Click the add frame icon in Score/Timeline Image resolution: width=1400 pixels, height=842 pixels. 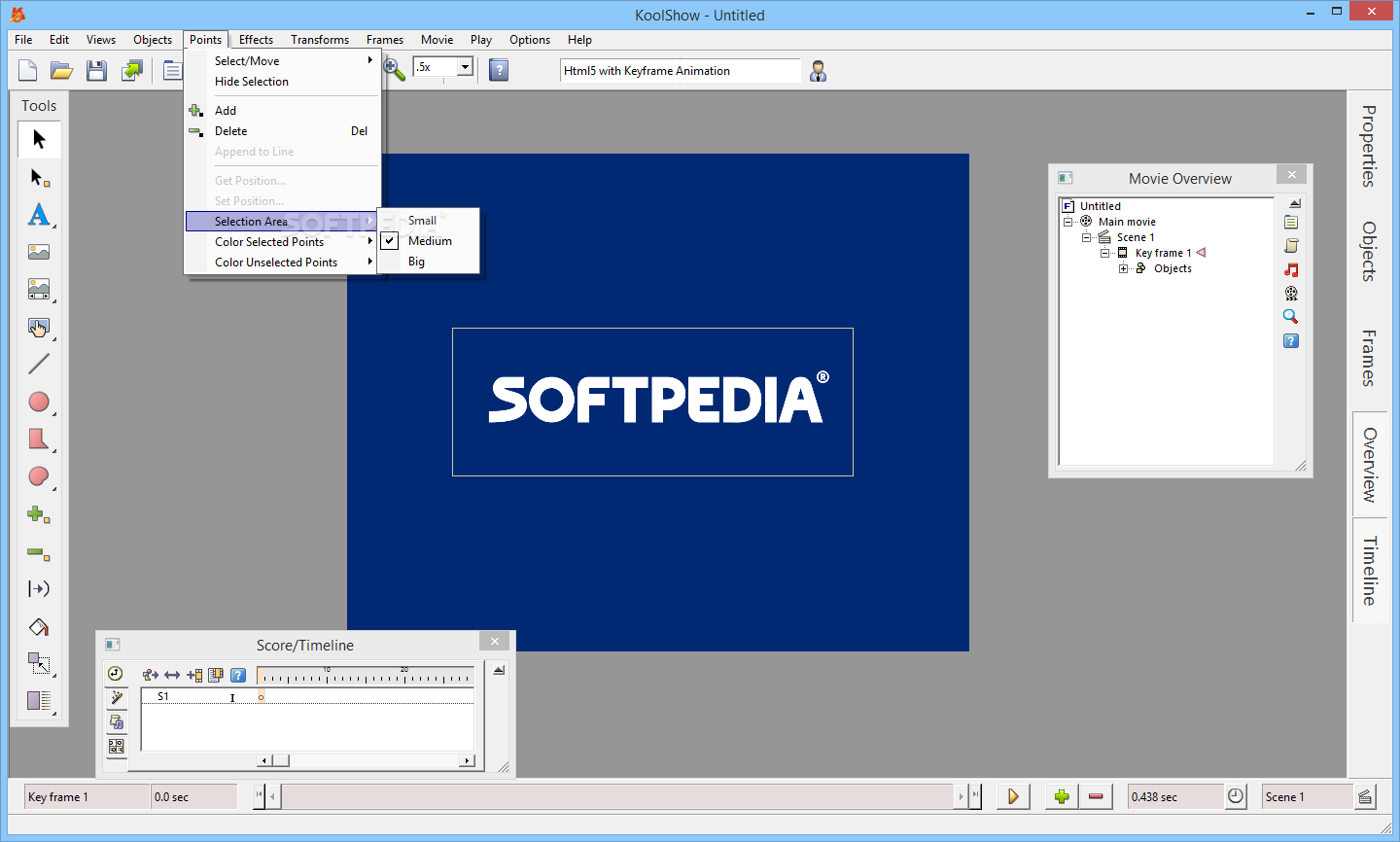[194, 675]
